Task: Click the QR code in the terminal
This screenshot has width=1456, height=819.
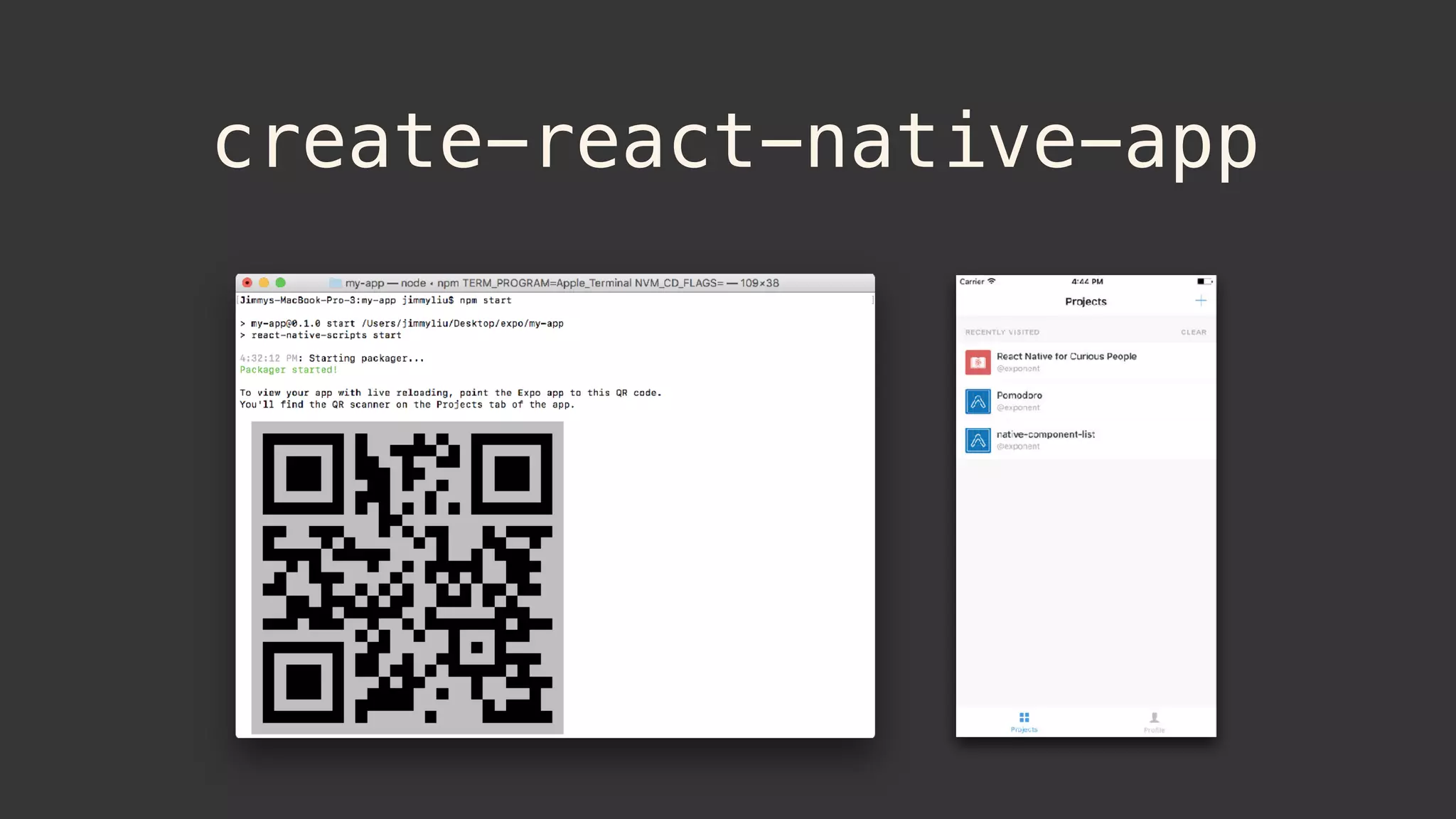Action: (407, 578)
